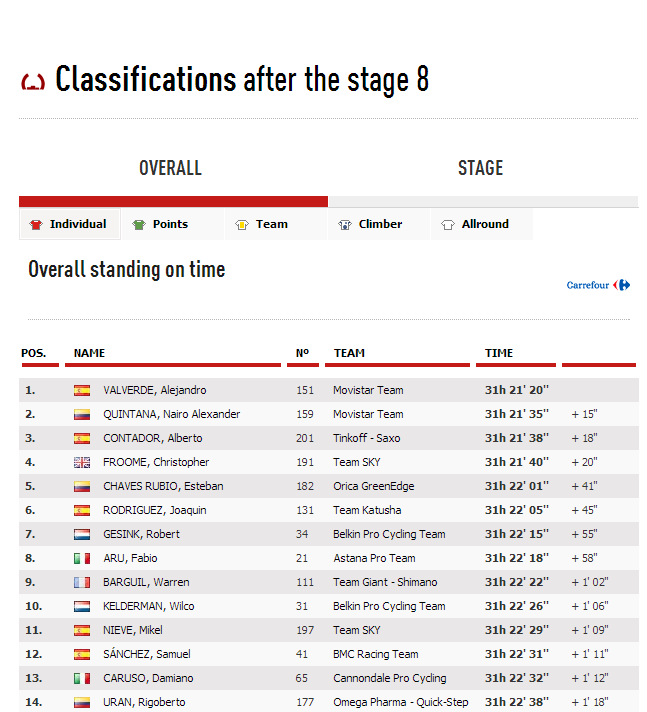Image resolution: width=647 pixels, height=712 pixels.
Task: Click the Climber jersey icon
Action: 345,225
